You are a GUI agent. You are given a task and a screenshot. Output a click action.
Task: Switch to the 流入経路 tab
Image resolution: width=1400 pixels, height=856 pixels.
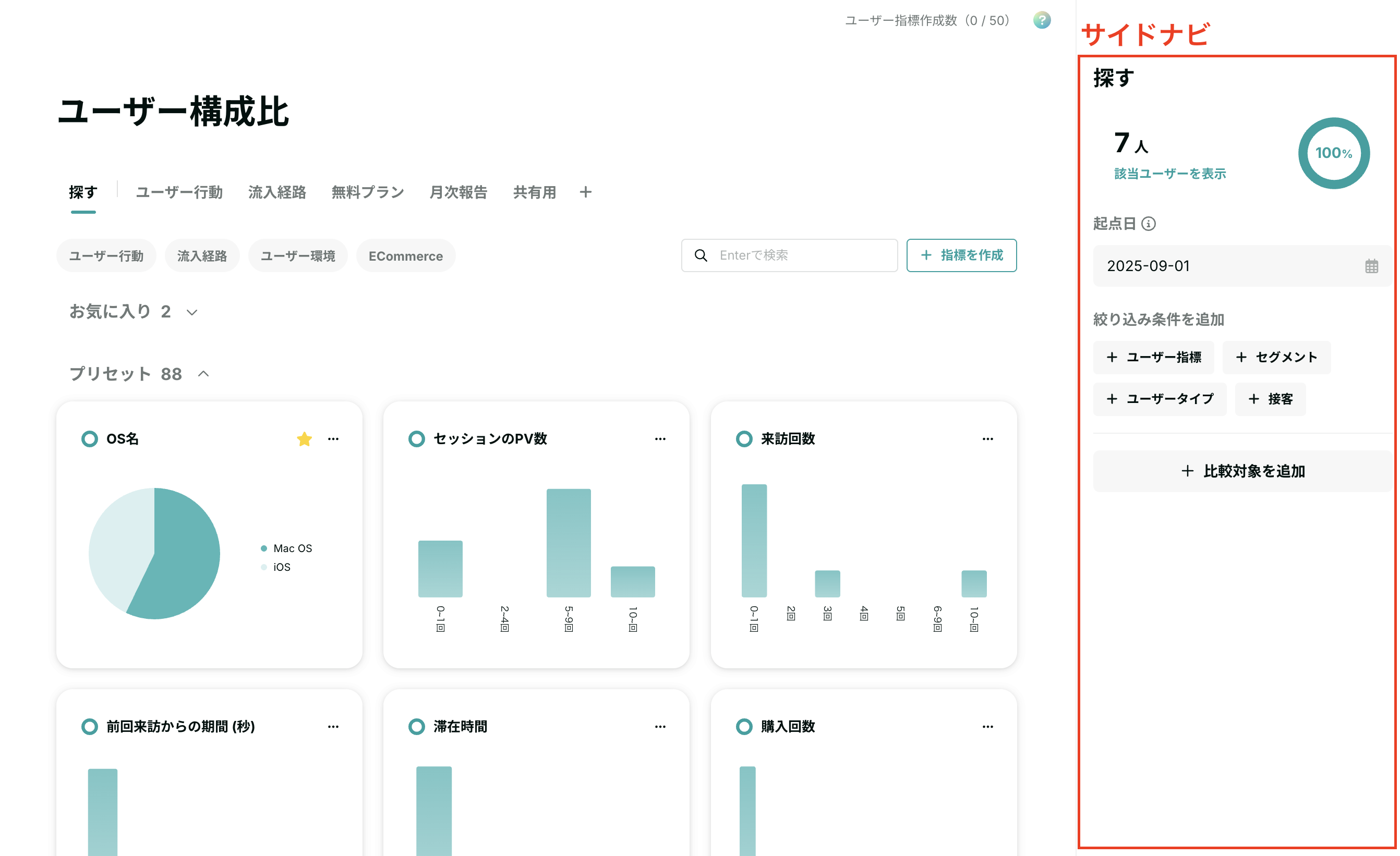[276, 192]
